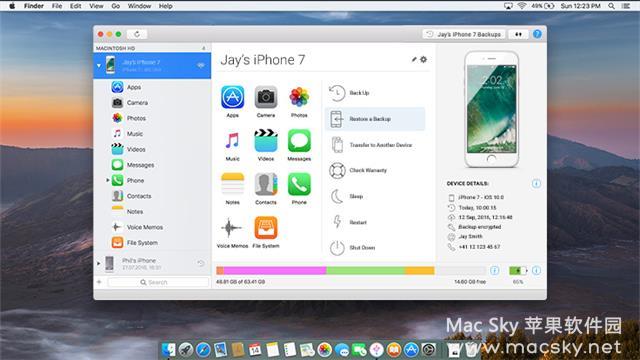Open Safari from the Dock
This screenshot has width=640, height=360.
203,349
